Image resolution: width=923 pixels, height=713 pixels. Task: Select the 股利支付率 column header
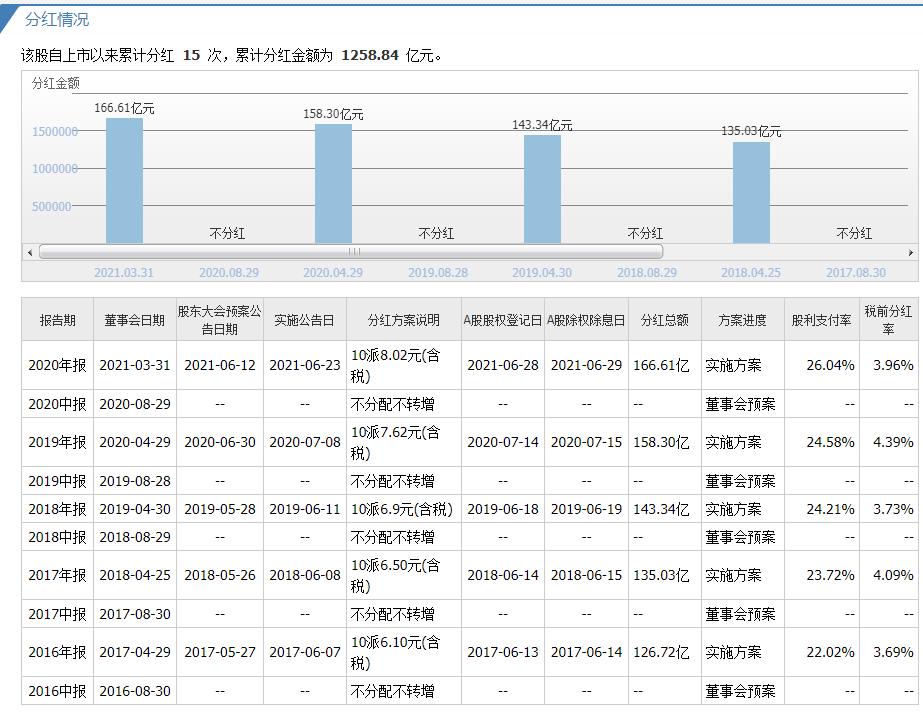[820, 319]
